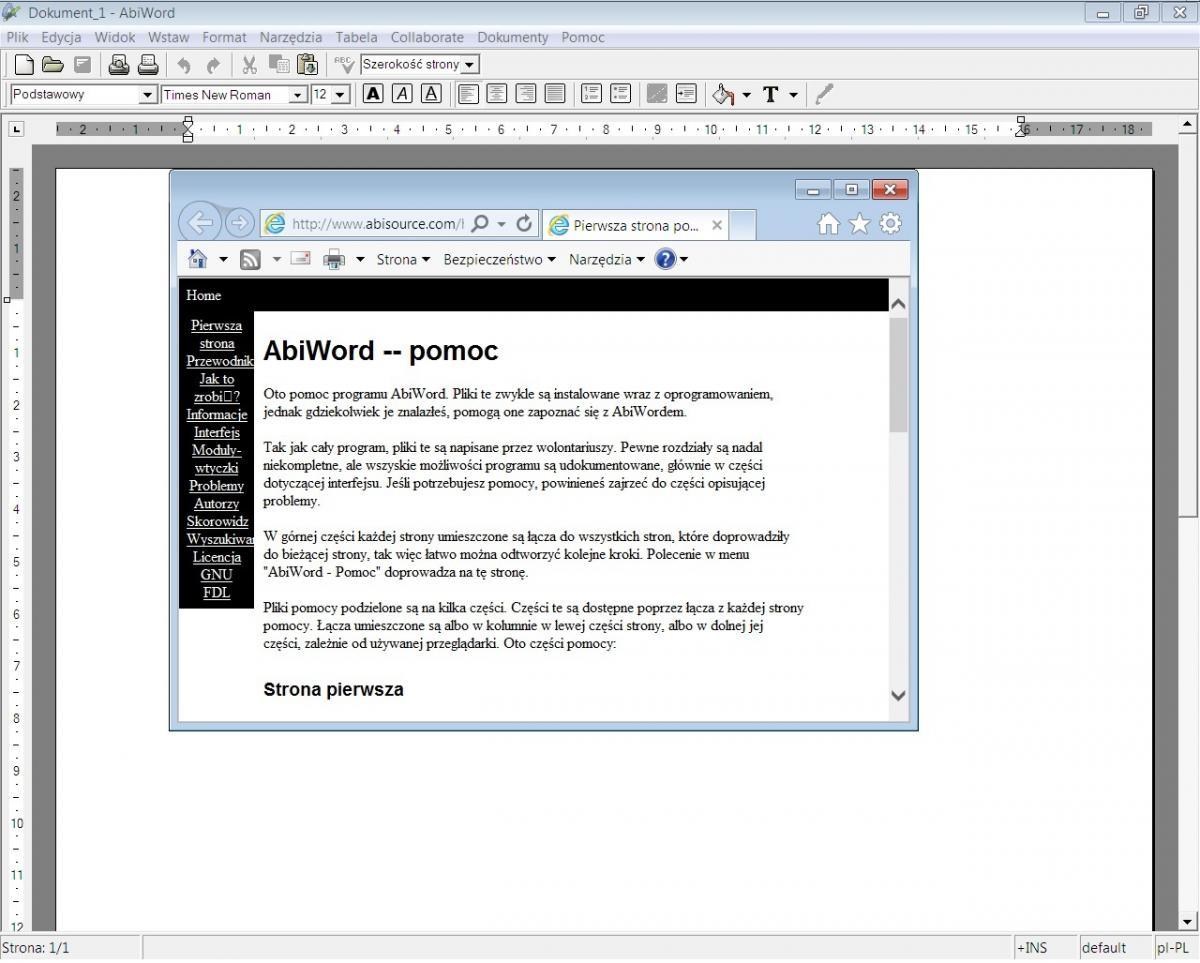Screen dimensions: 1200x963
Task: Set paragraph alignment to justified
Action: 555,94
